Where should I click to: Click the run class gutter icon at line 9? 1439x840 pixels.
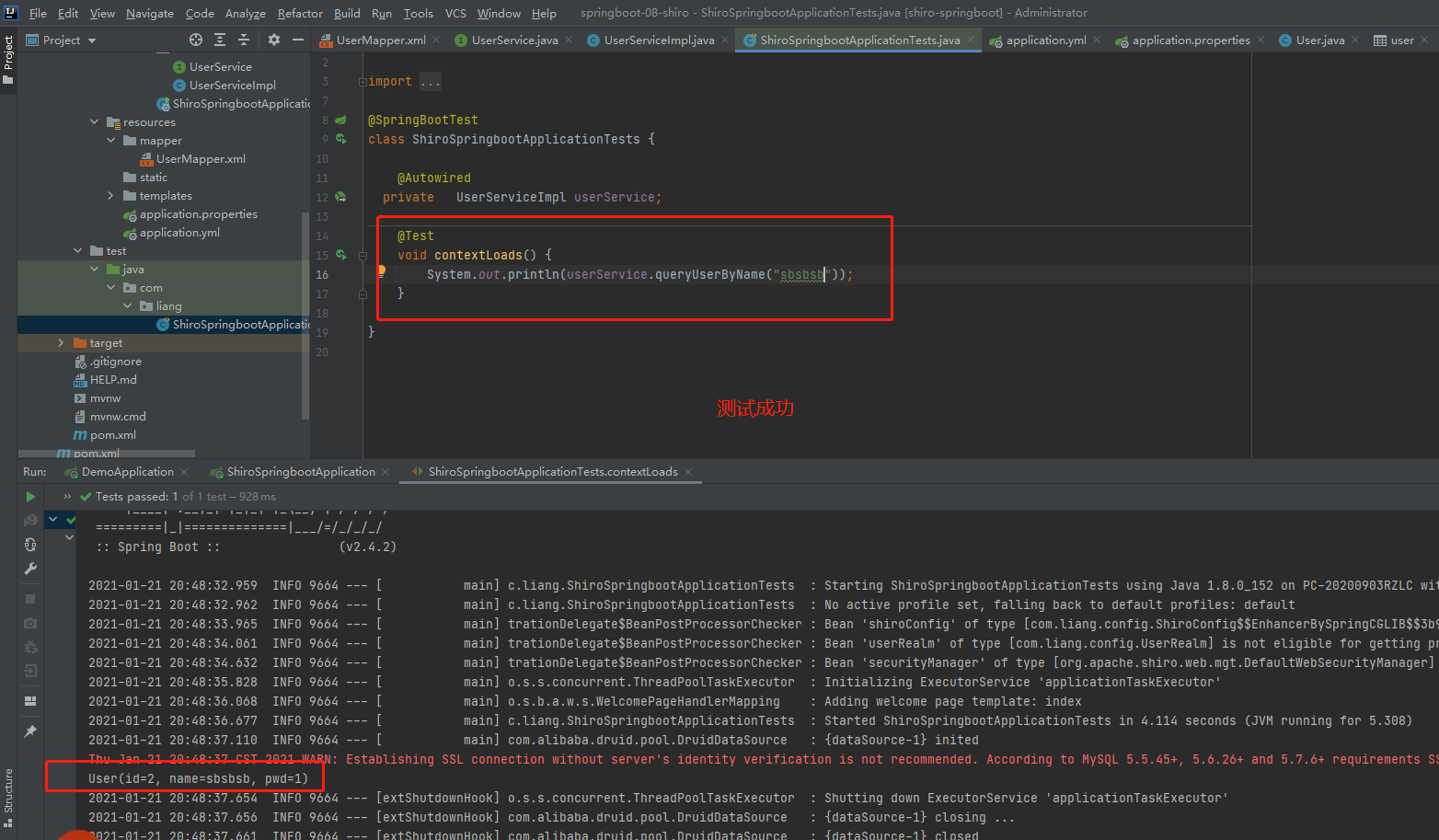340,139
